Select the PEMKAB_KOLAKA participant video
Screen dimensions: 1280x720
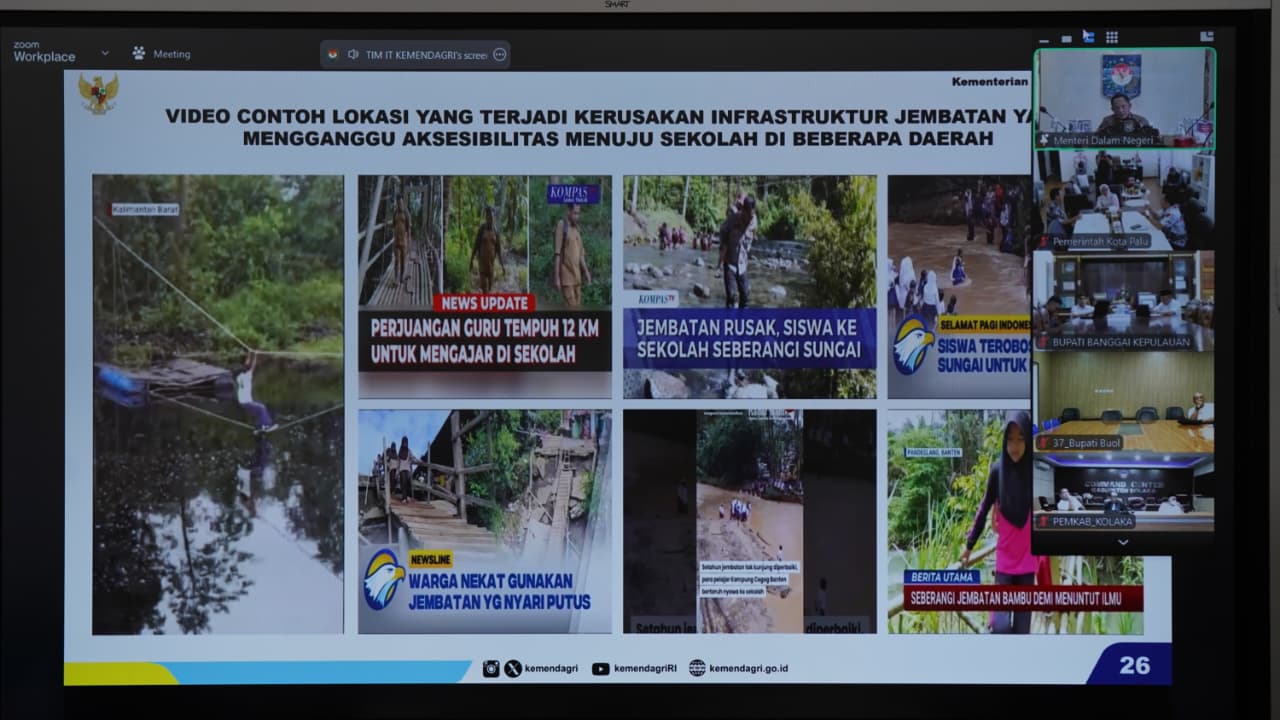pyautogui.click(x=1124, y=492)
